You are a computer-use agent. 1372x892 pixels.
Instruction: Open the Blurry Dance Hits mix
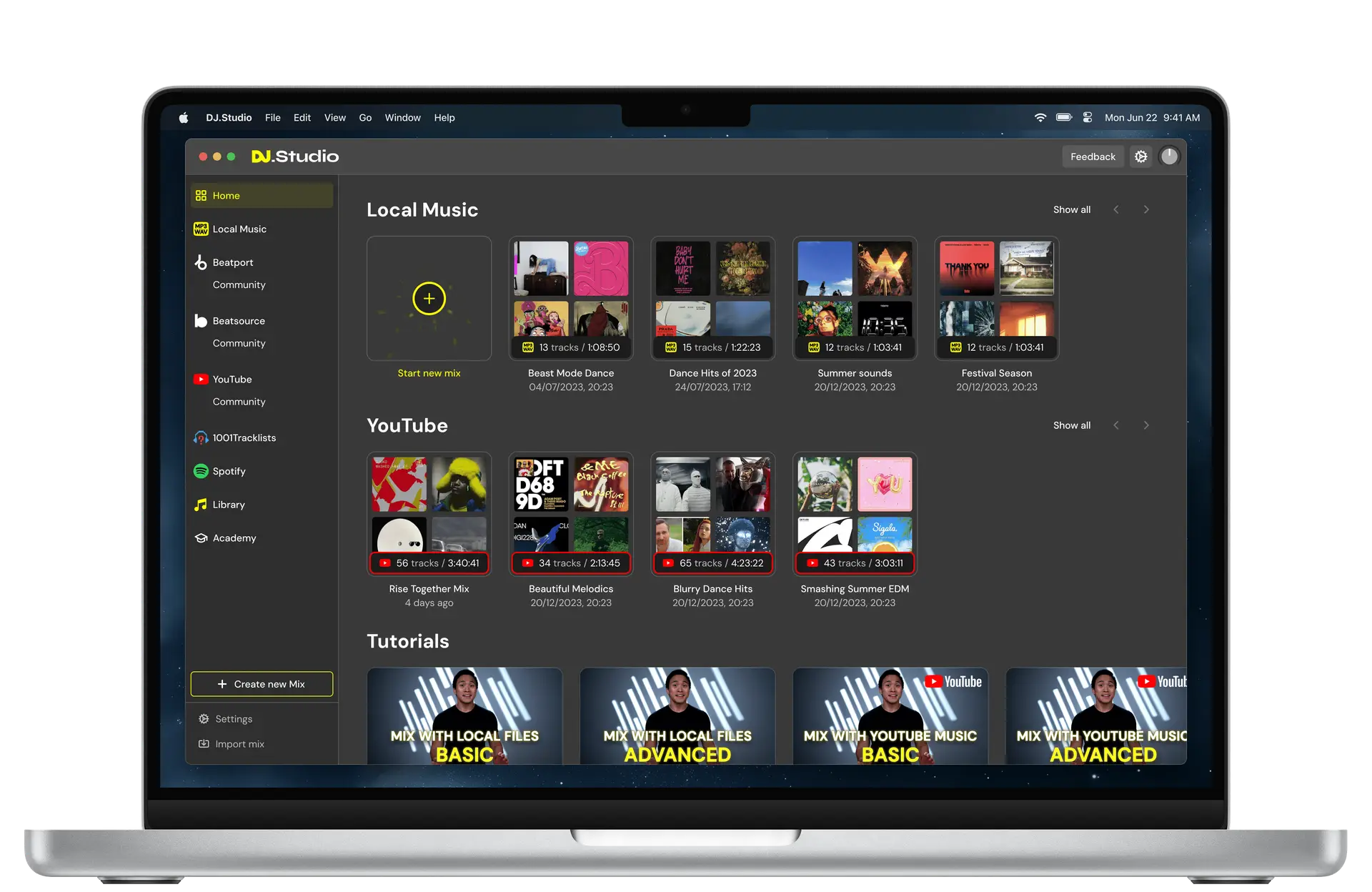pyautogui.click(x=712, y=514)
